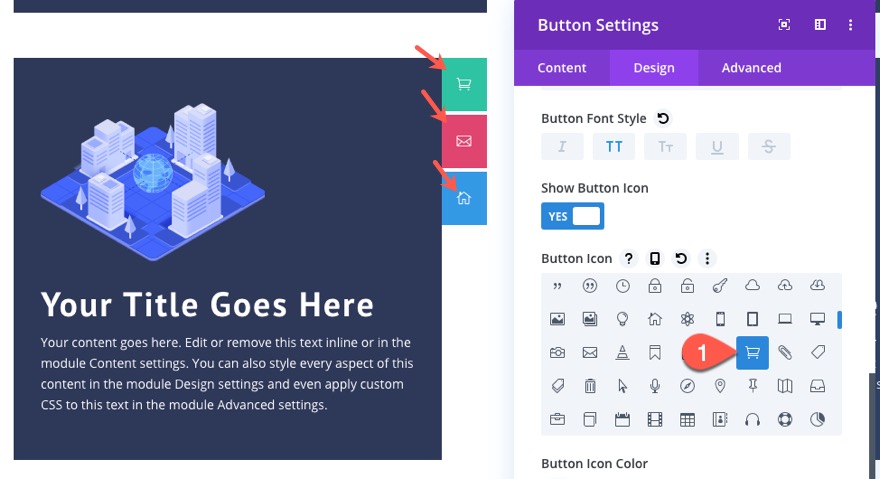Choose the smartphone icon
Screen dimensions: 880x479
720,320
